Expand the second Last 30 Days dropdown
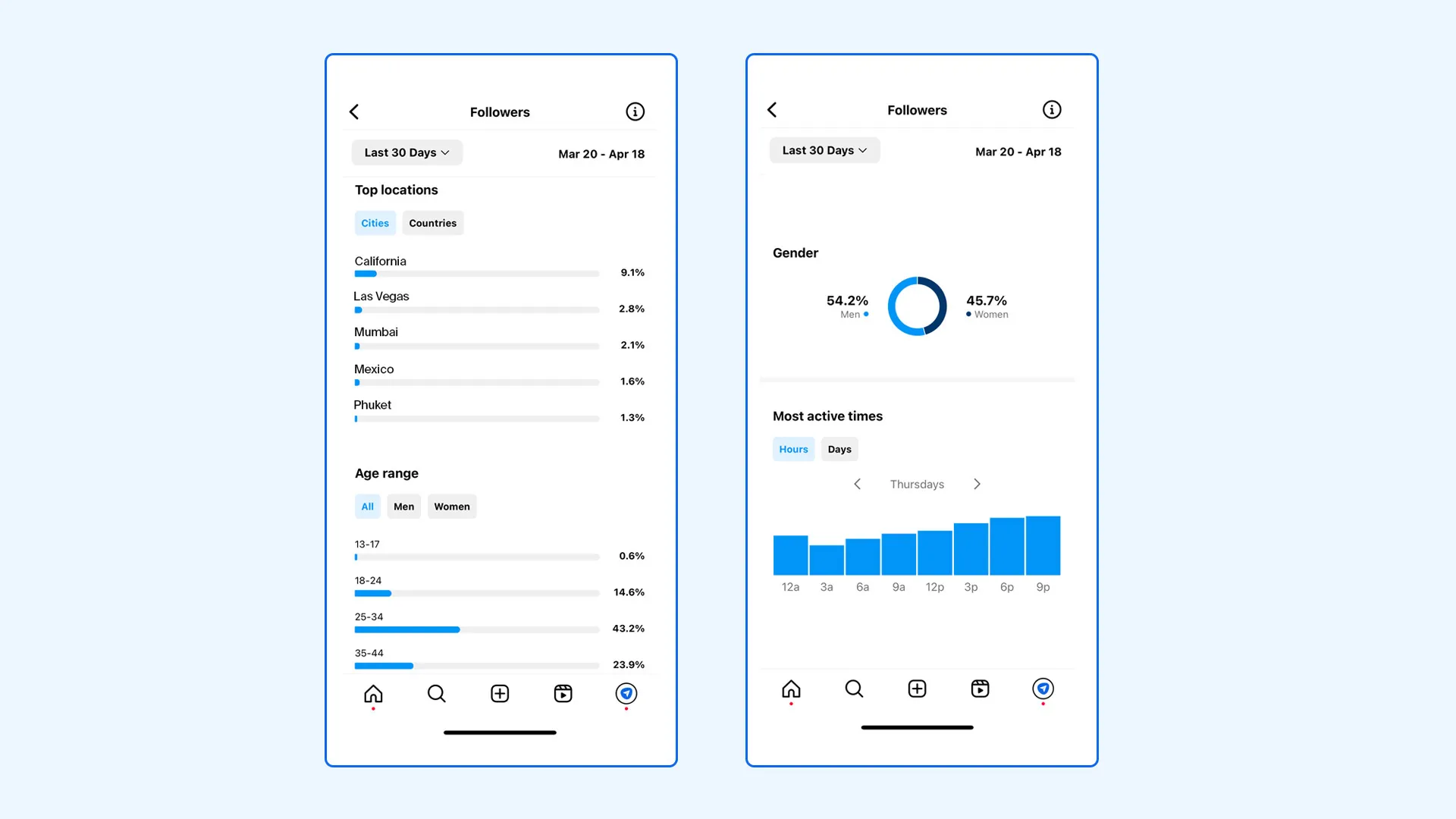Screen dimensions: 1456x819 tap(823, 150)
